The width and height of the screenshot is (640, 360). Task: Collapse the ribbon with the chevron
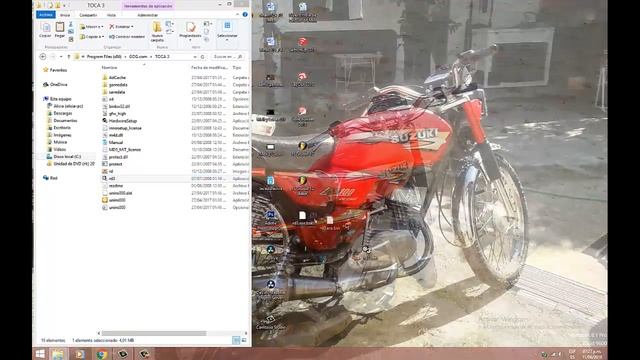[x=238, y=14]
